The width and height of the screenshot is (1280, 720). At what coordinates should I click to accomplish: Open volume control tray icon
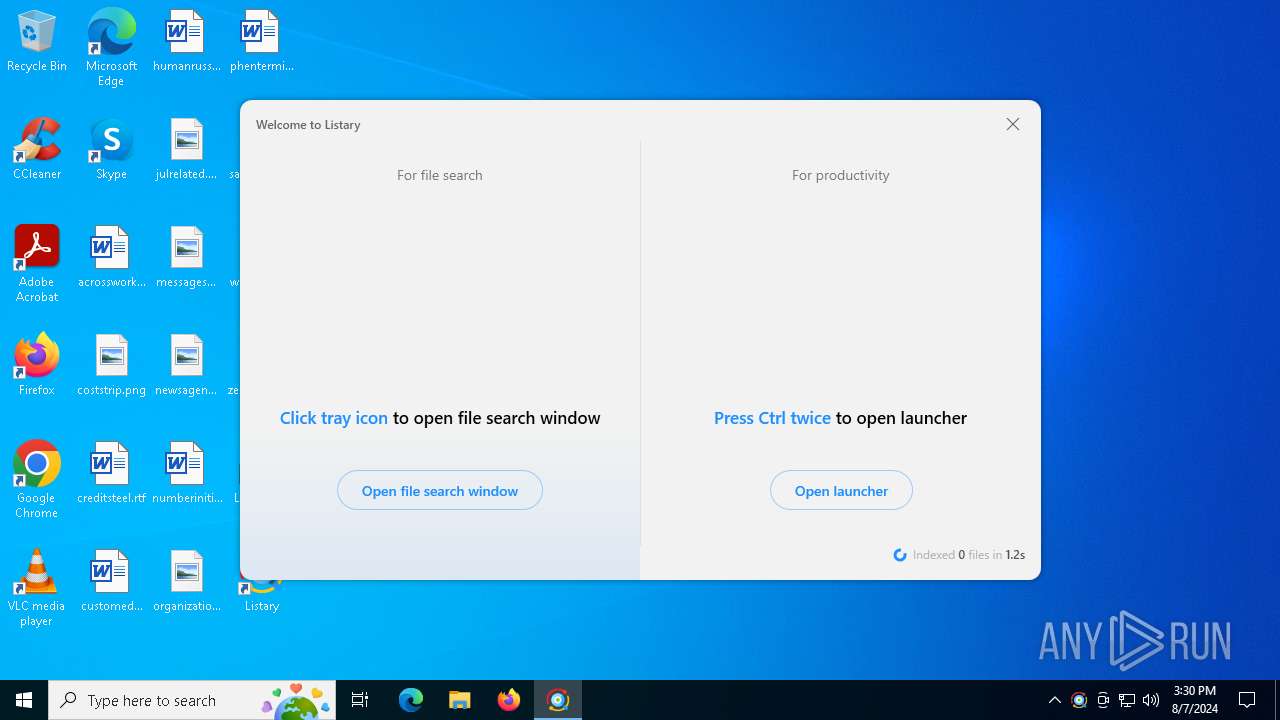1151,700
